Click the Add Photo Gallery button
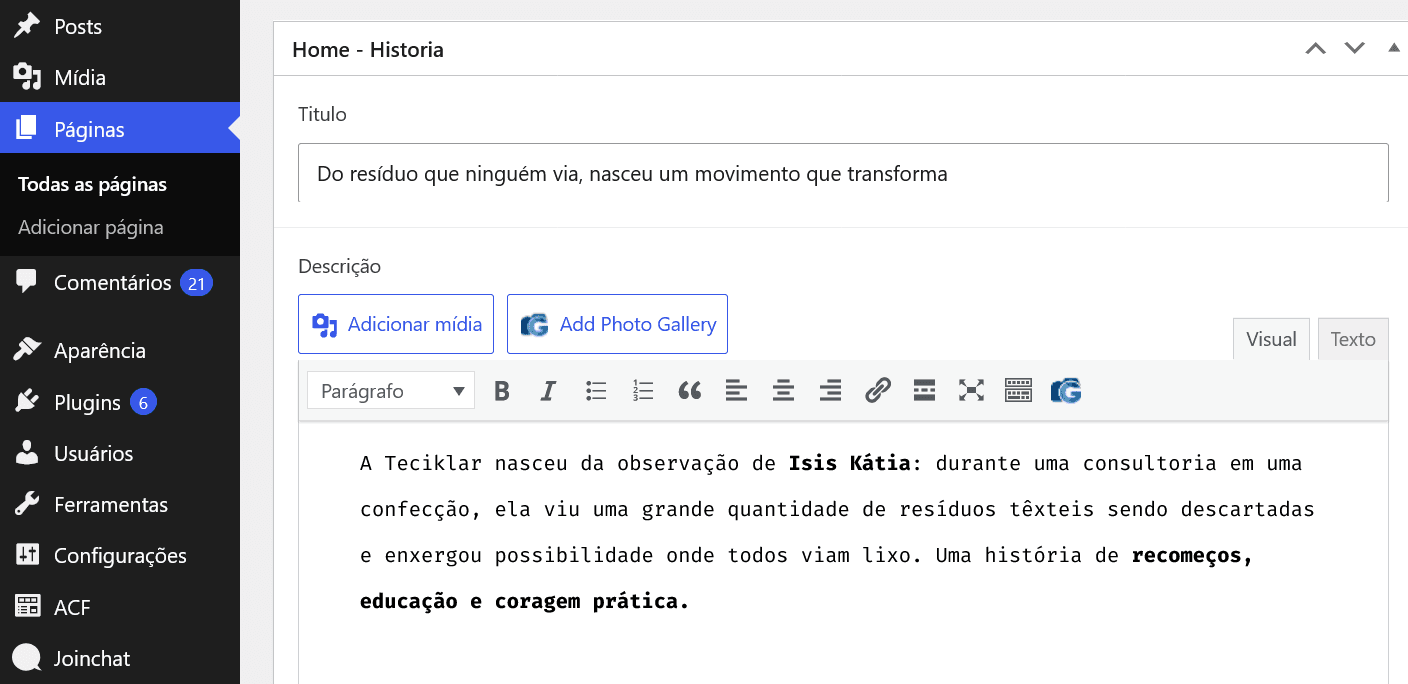This screenshot has width=1408, height=684. (x=617, y=324)
